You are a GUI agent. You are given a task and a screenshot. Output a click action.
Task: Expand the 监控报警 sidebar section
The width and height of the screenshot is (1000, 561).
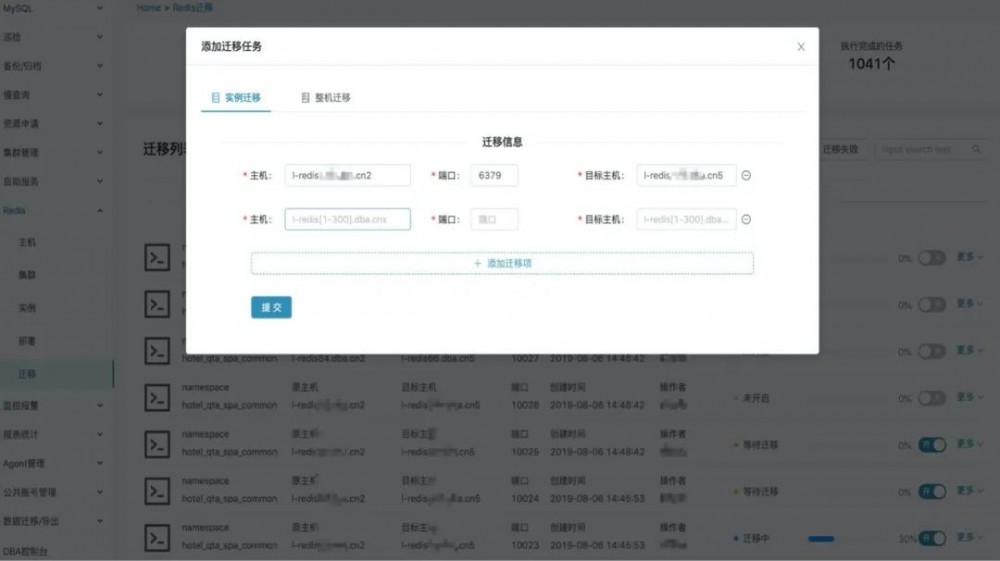[54, 405]
